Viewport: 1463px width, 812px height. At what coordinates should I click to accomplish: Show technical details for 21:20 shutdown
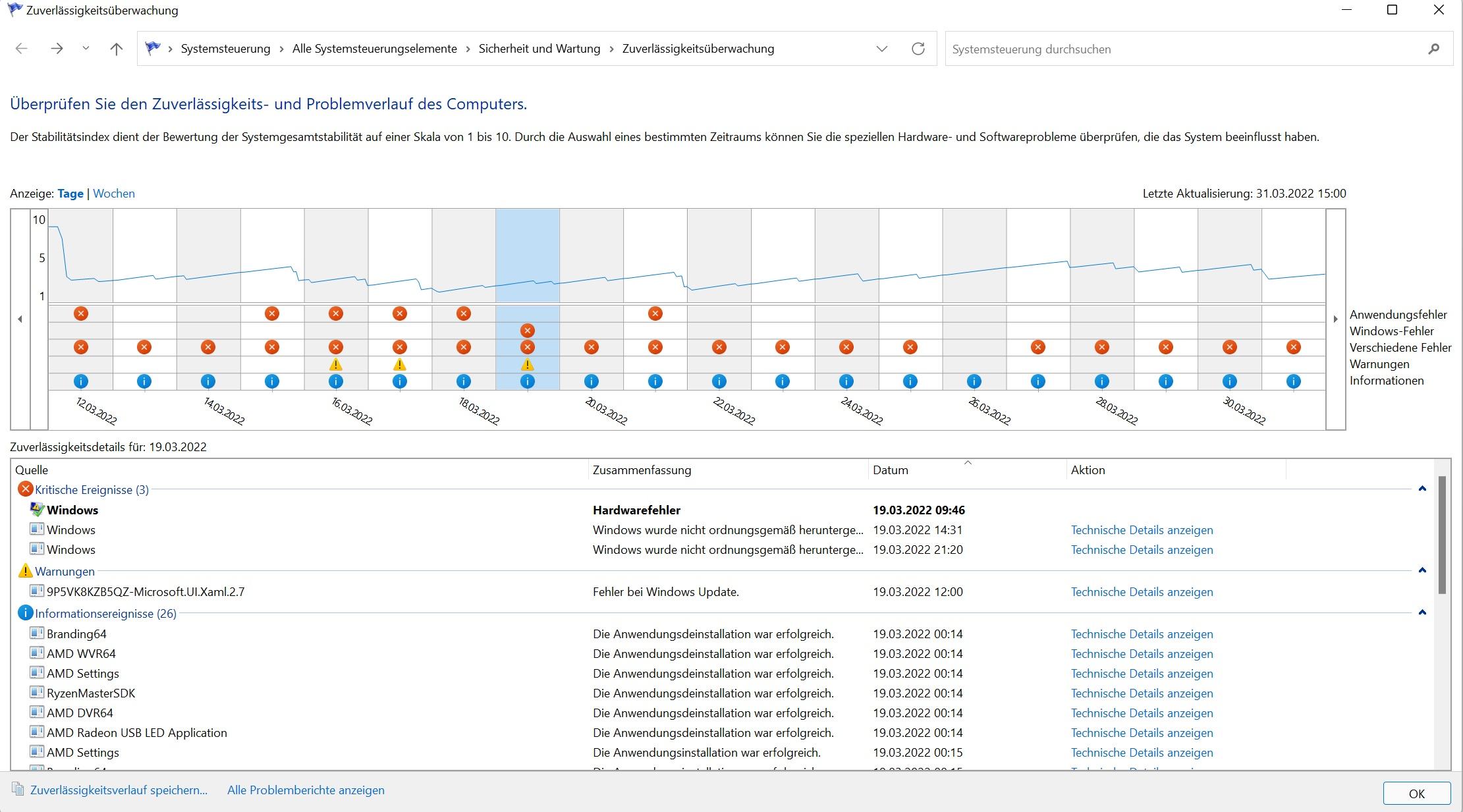click(1142, 550)
